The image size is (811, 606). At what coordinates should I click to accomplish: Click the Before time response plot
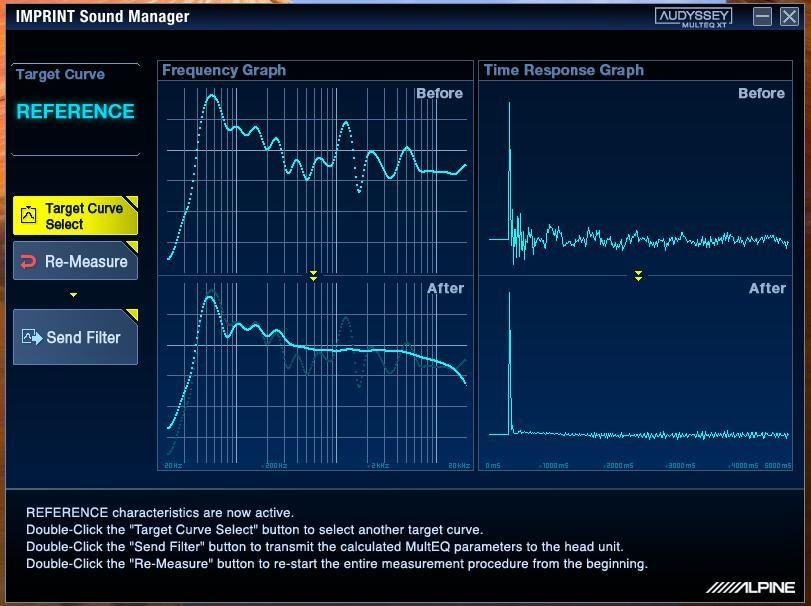pos(638,175)
